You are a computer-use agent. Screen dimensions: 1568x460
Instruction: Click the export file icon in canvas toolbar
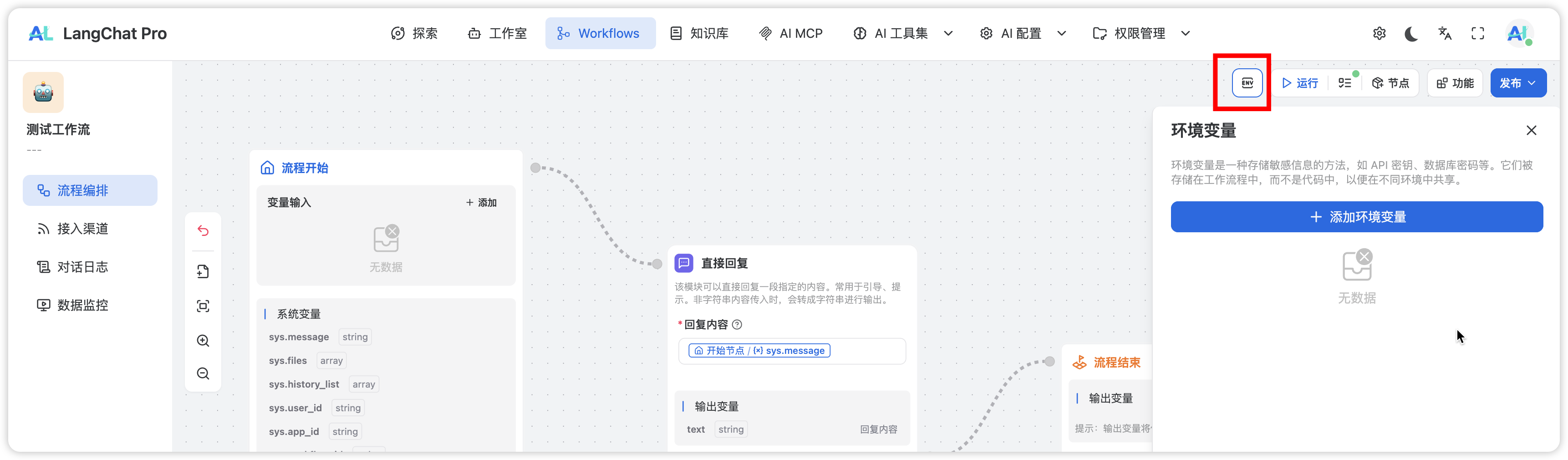(x=204, y=272)
